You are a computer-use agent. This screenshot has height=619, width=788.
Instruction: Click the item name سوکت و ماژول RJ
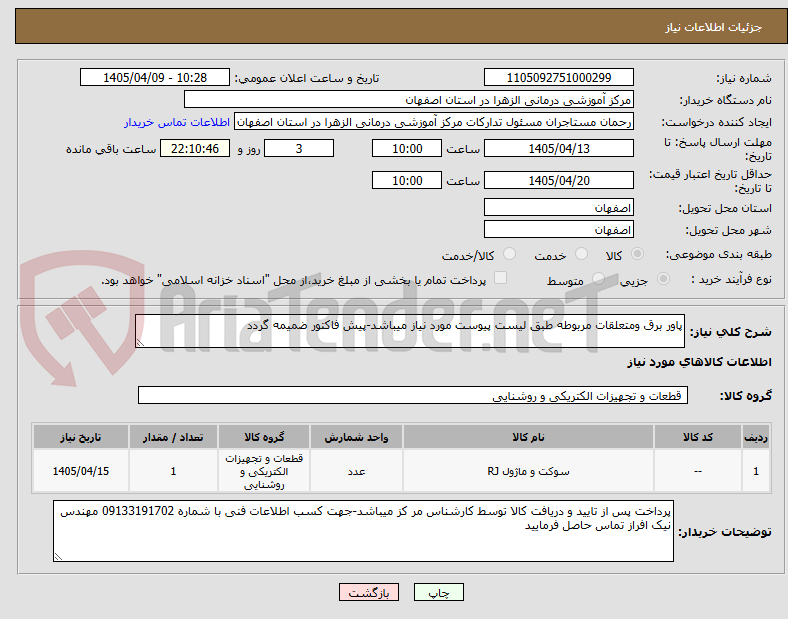pos(528,471)
